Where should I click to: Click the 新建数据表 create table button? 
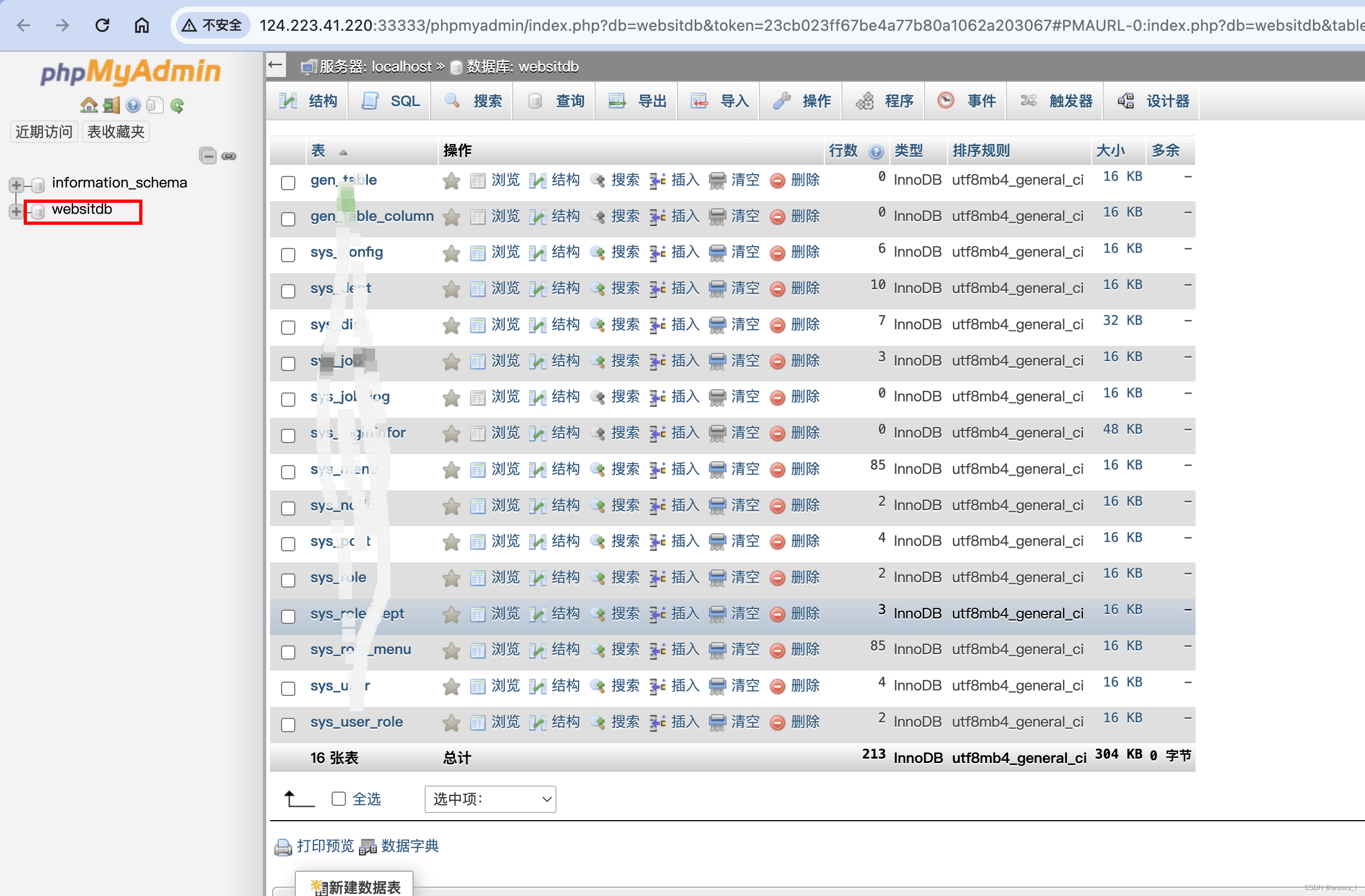(x=354, y=885)
